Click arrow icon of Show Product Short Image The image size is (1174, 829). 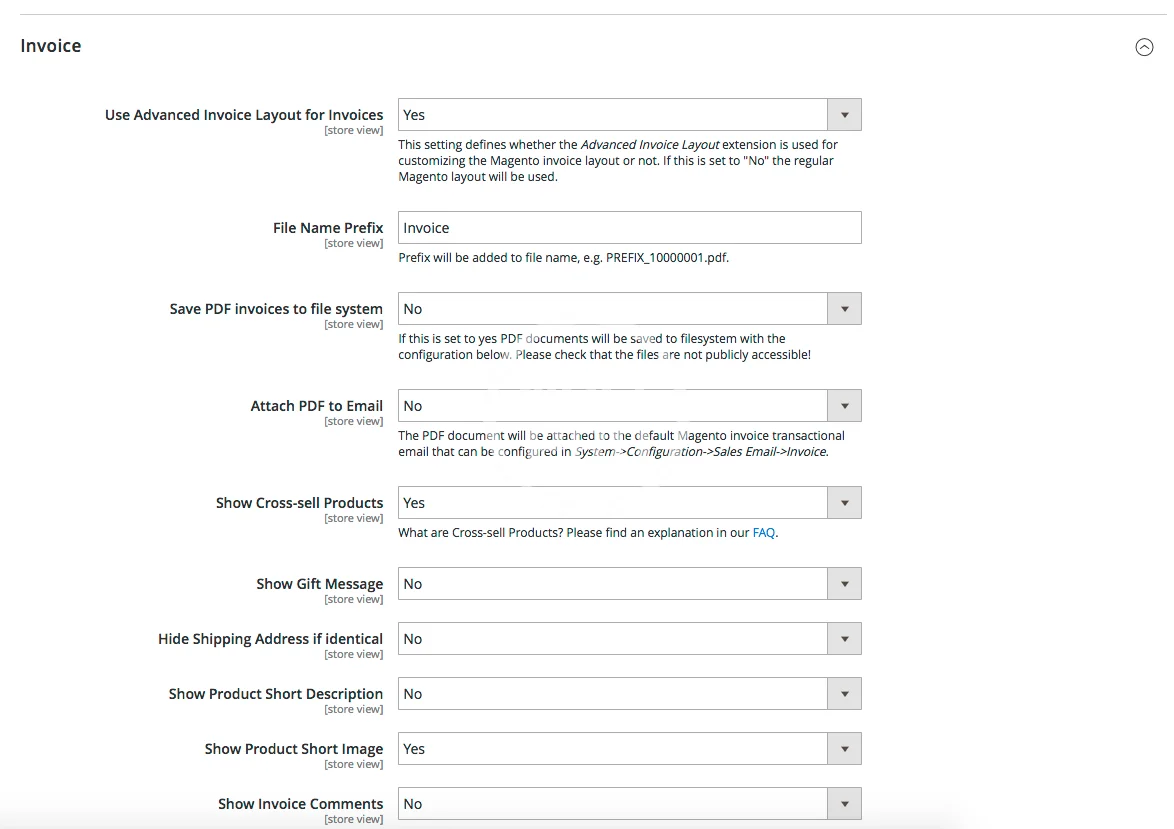click(x=844, y=749)
